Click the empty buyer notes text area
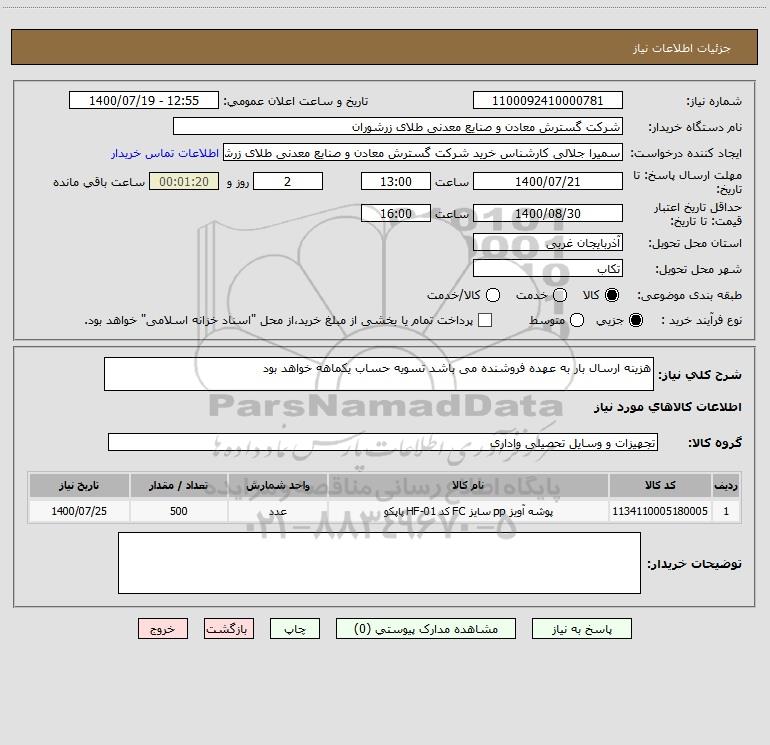The image size is (770, 745). (x=379, y=563)
